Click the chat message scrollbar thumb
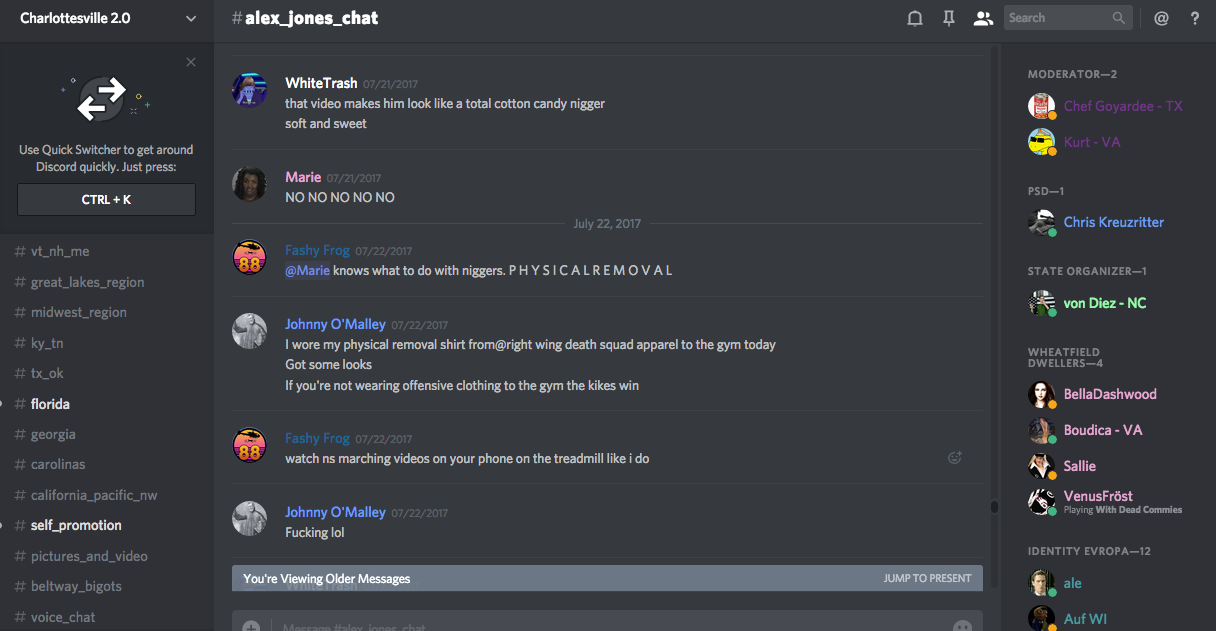Screen dimensions: 1216x631 [994, 507]
